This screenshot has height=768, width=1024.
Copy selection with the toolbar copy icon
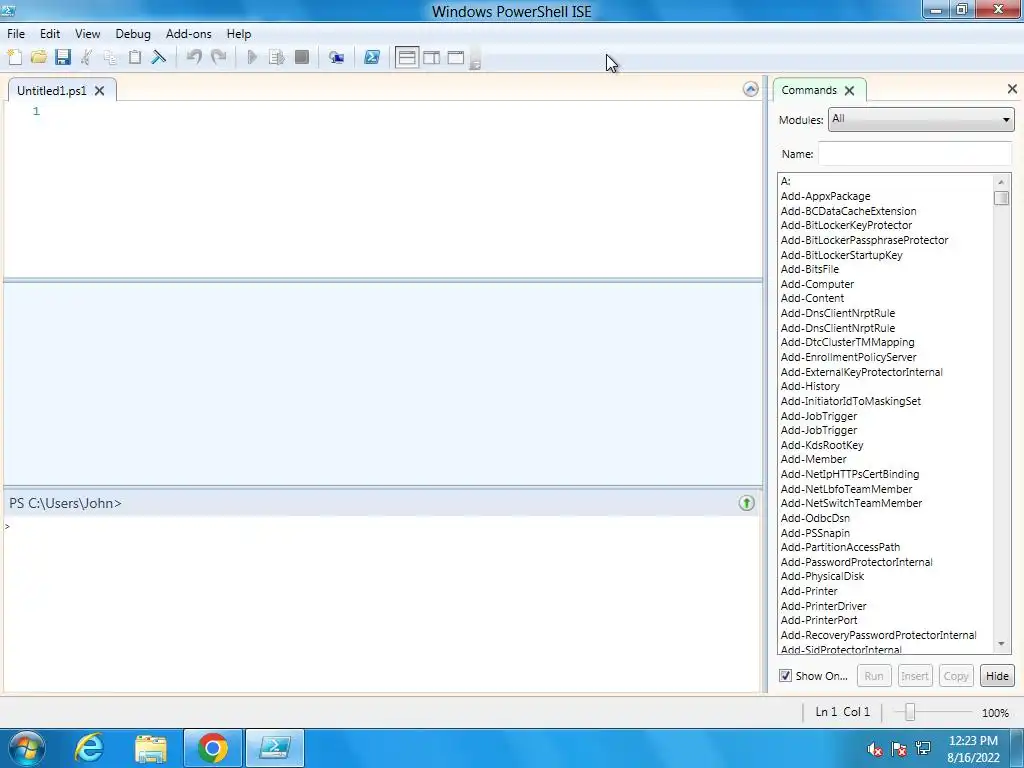point(110,57)
